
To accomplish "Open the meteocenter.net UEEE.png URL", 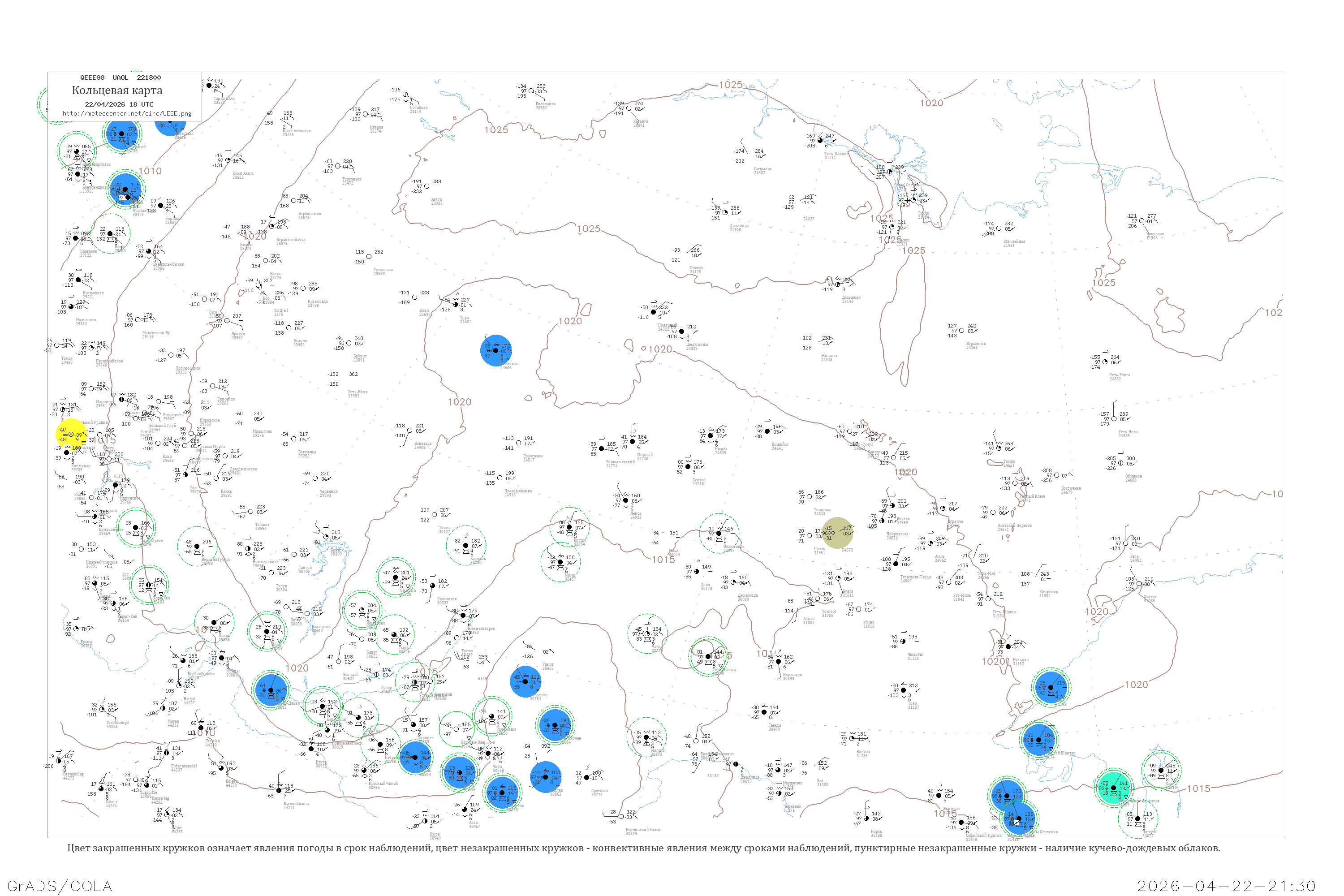I will (127, 113).
